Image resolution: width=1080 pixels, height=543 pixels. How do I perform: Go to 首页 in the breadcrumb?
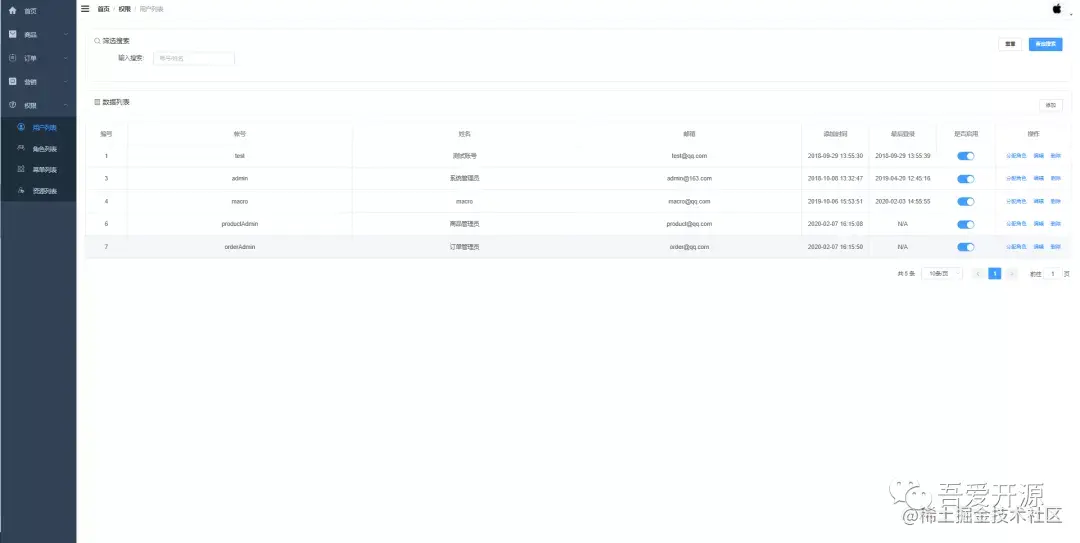103,9
